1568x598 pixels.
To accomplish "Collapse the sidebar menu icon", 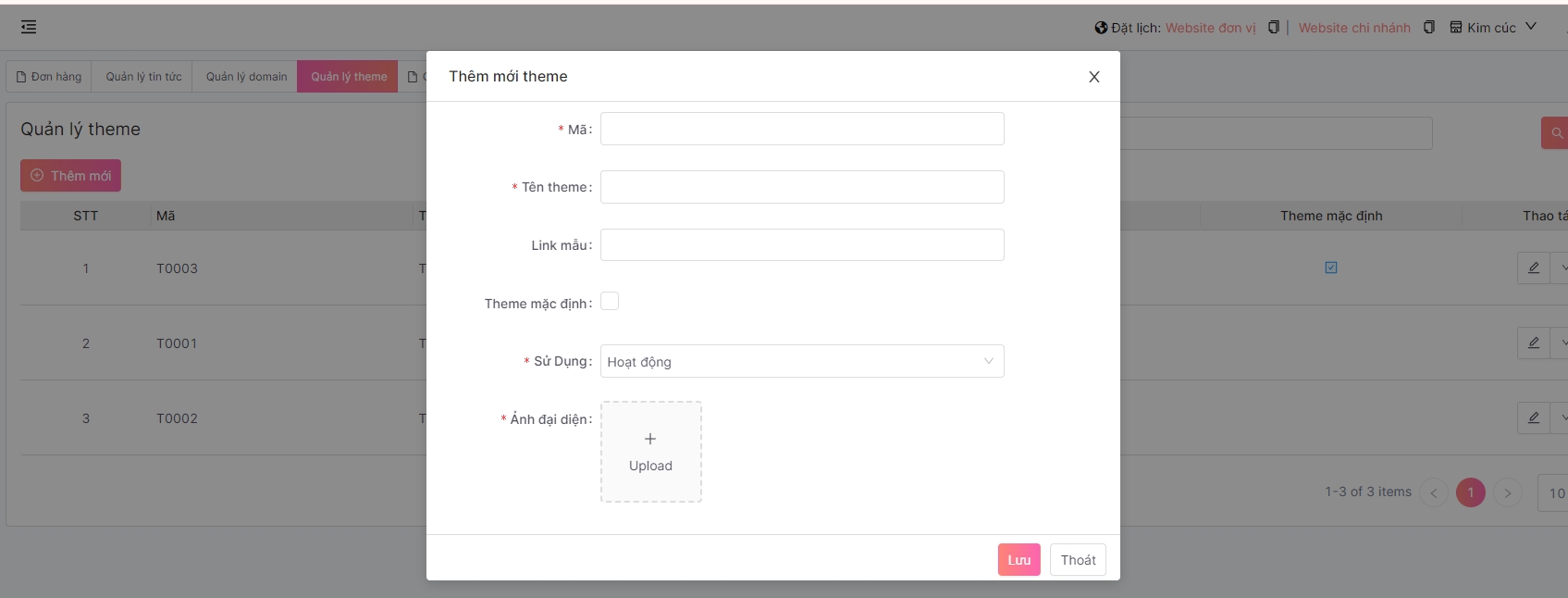I will (x=29, y=28).
